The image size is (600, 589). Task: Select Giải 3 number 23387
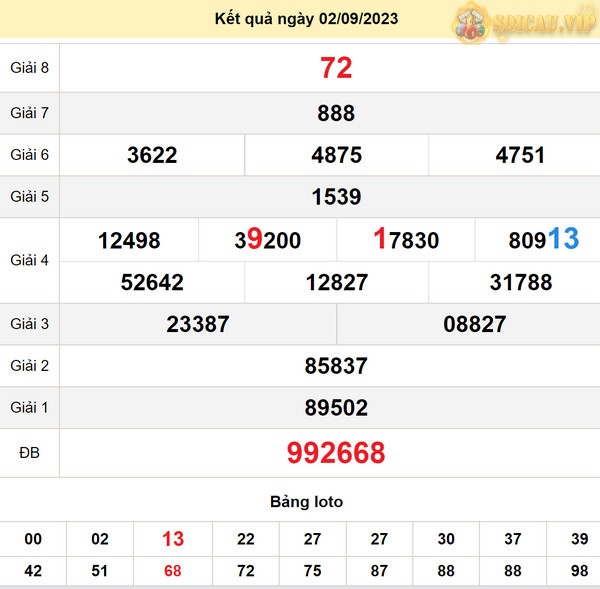tap(198, 324)
